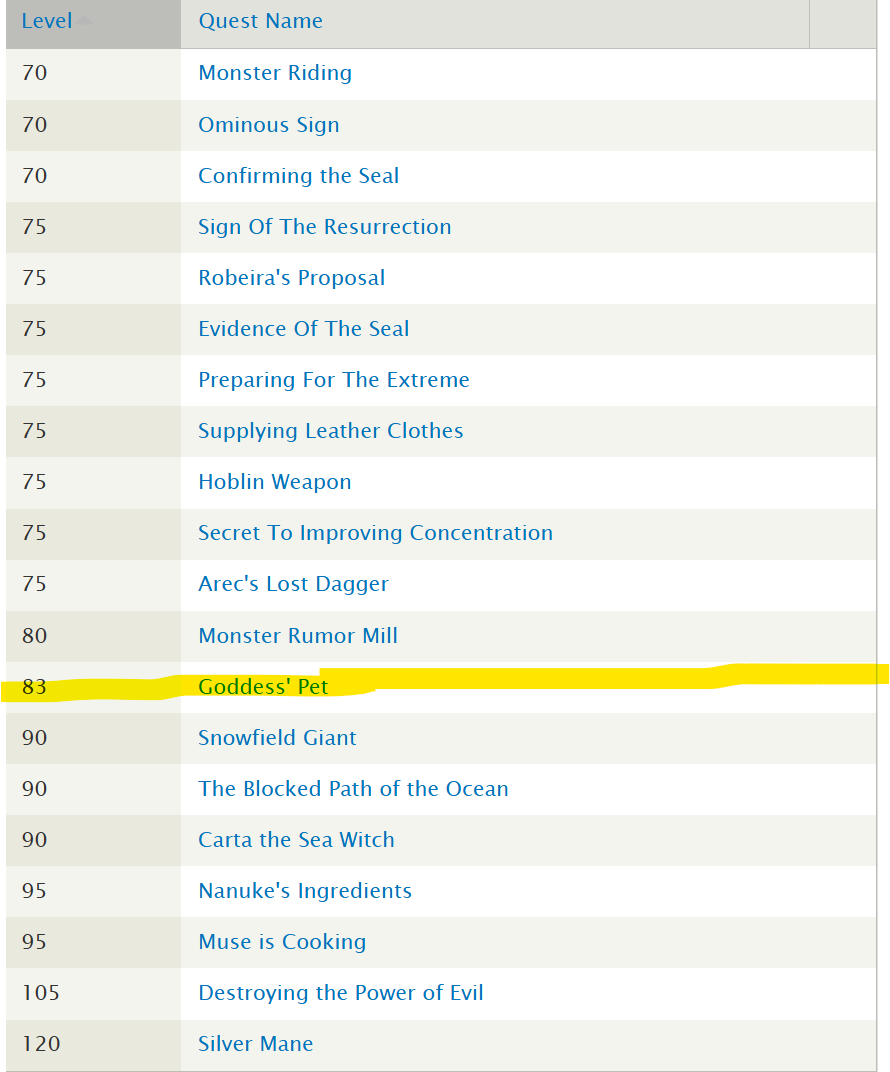Open the Monster Riding quest link
The width and height of the screenshot is (890, 1072).
coord(275,73)
